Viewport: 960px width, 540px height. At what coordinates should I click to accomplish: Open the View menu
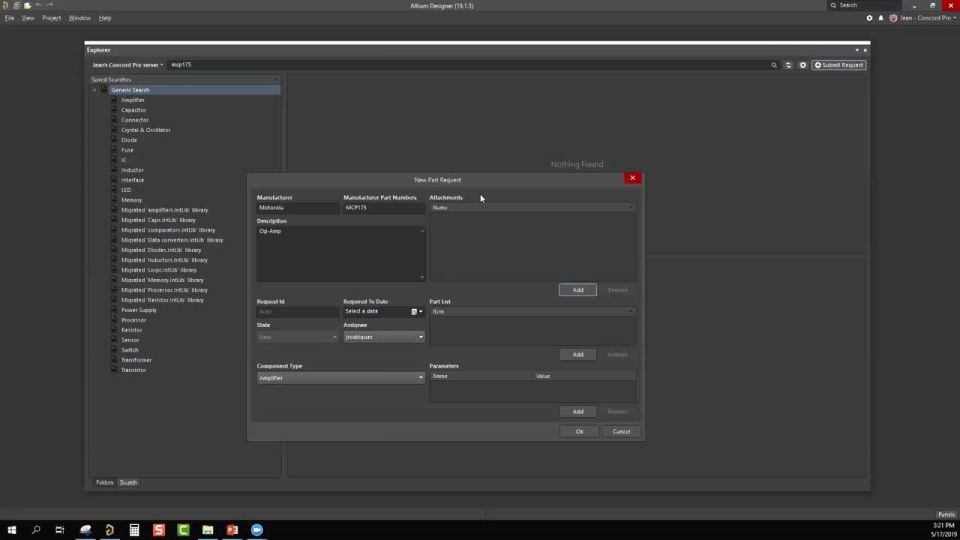[28, 18]
